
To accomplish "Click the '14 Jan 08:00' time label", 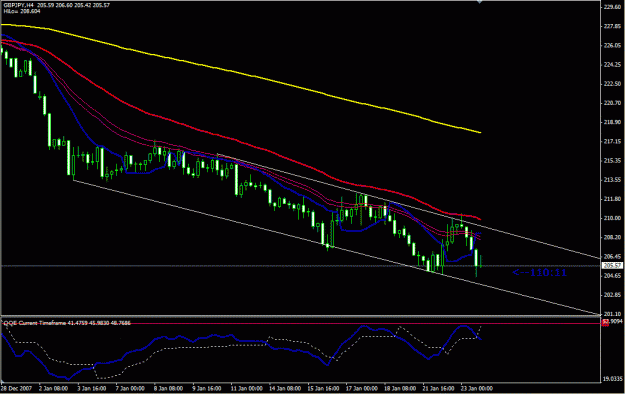I will (285, 388).
